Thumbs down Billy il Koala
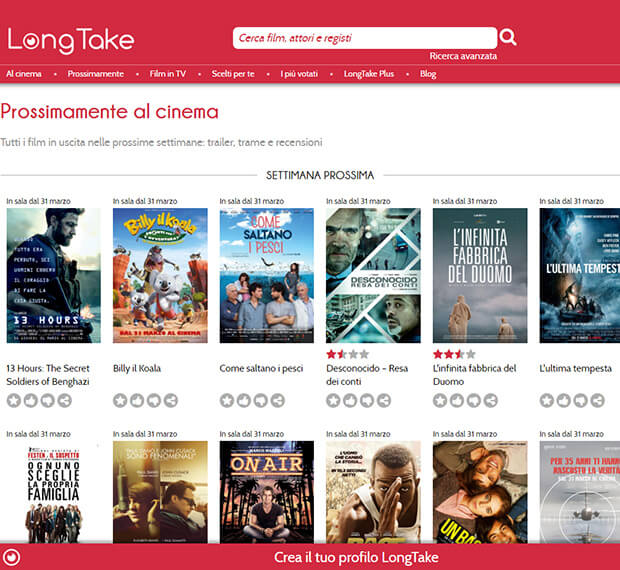620x570 pixels. coord(154,400)
